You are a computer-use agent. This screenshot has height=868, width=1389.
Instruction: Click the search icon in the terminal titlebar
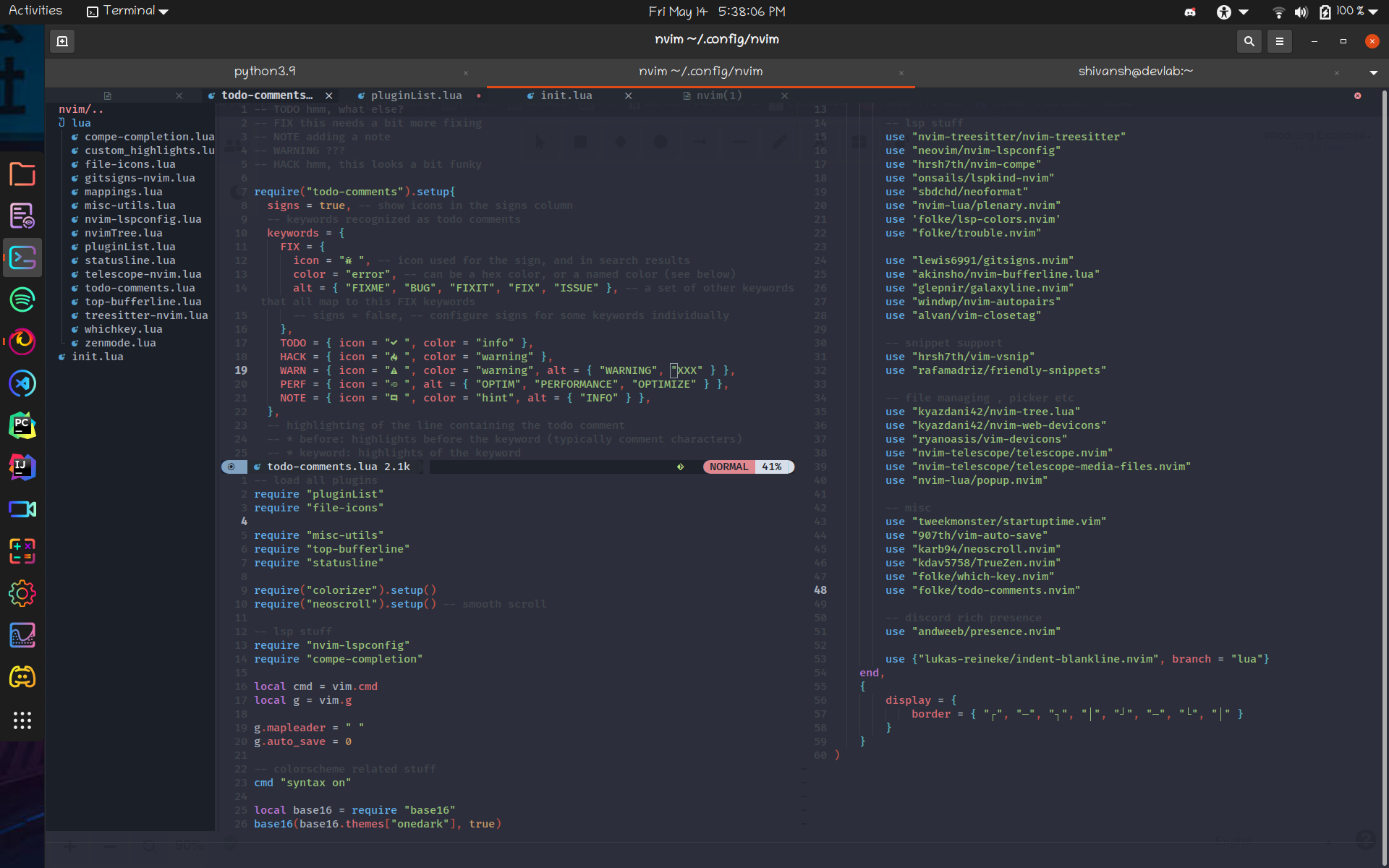(1249, 41)
